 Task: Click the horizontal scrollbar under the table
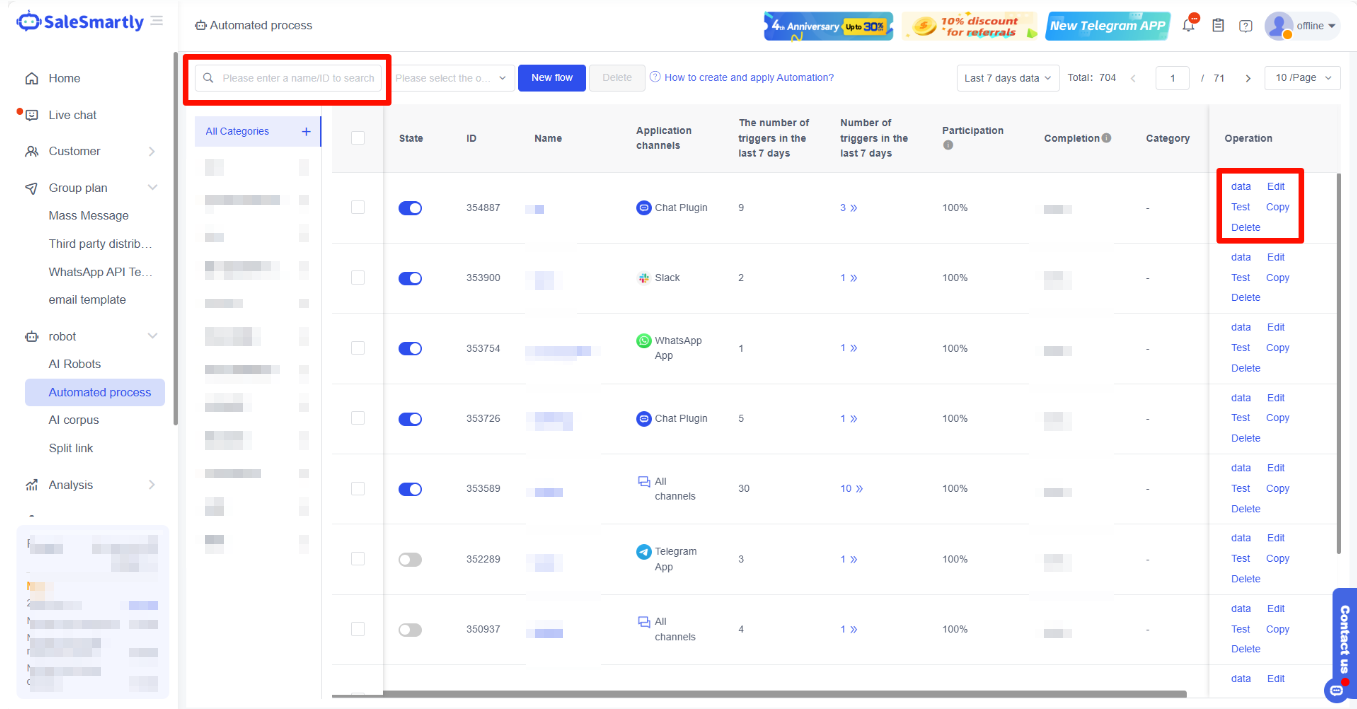click(x=760, y=693)
